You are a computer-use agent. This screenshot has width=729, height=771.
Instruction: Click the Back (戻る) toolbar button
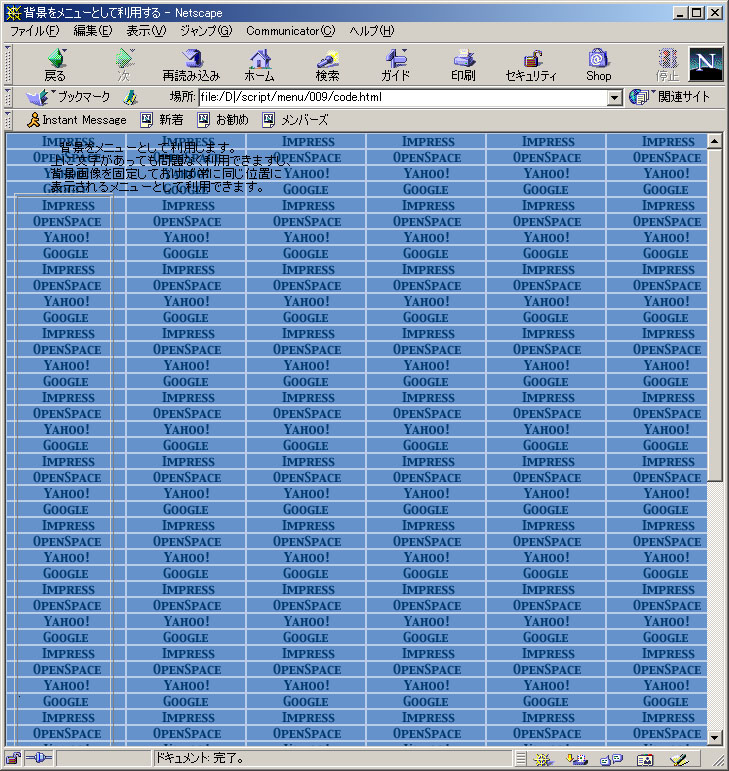(56, 64)
